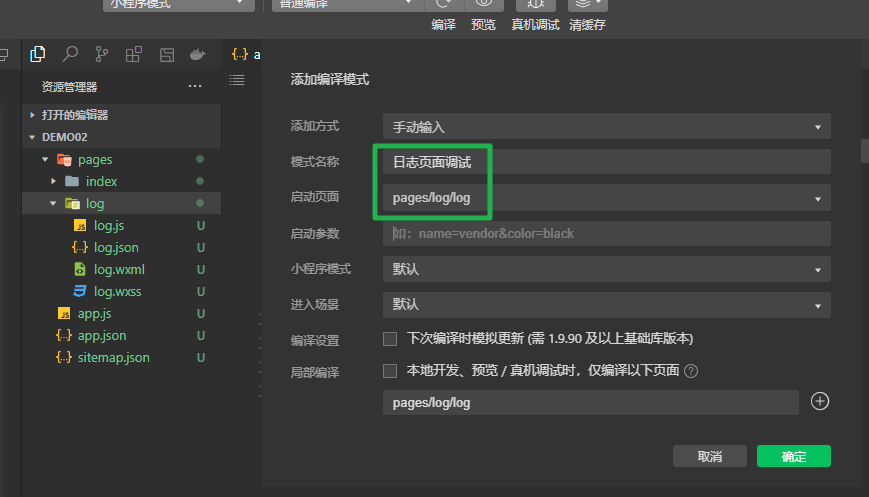Click the 模式名称 input field
The width and height of the screenshot is (869, 497).
[x=606, y=162]
